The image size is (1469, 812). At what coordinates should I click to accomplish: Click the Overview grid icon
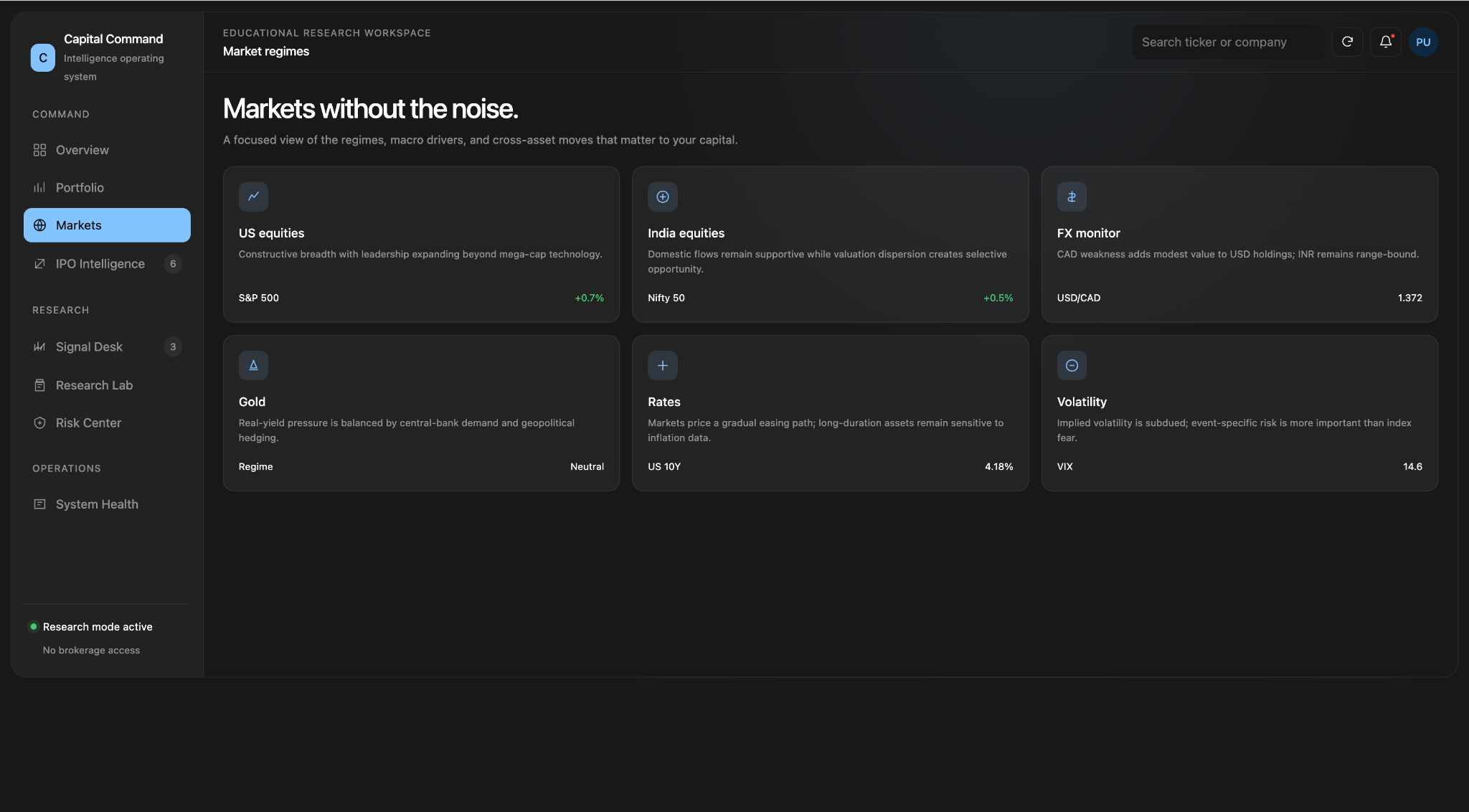click(x=39, y=150)
